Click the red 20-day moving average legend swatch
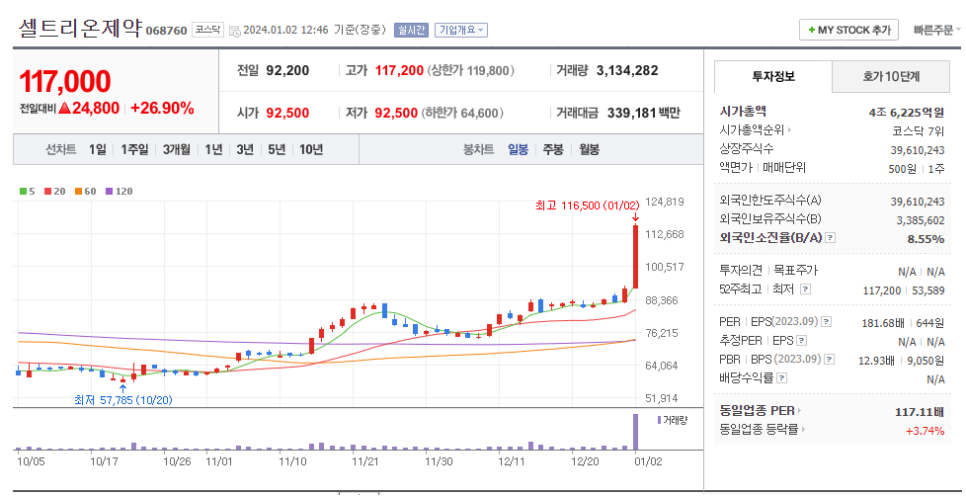The image size is (966, 496). pyautogui.click(x=48, y=192)
